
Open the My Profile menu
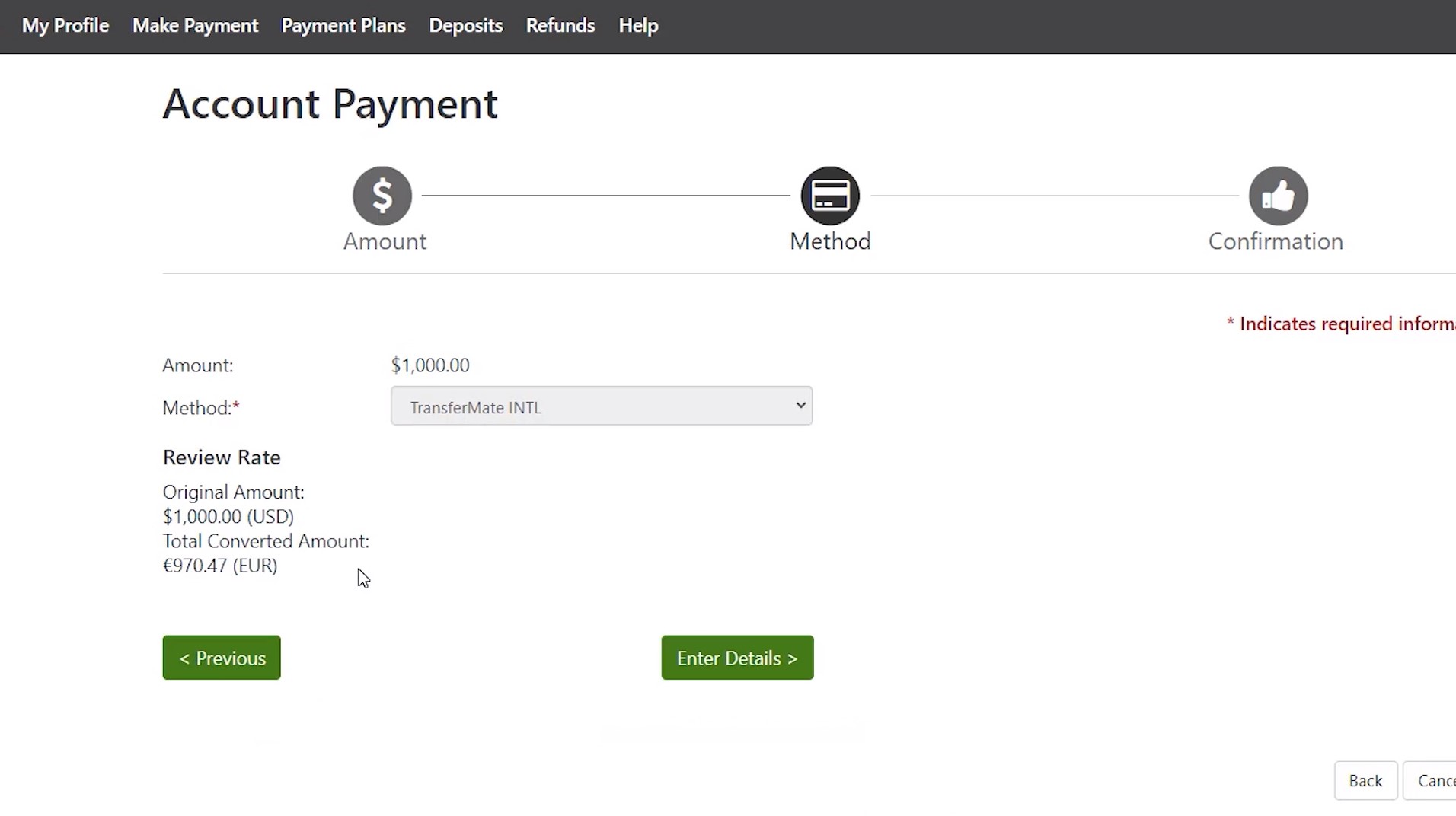click(65, 26)
